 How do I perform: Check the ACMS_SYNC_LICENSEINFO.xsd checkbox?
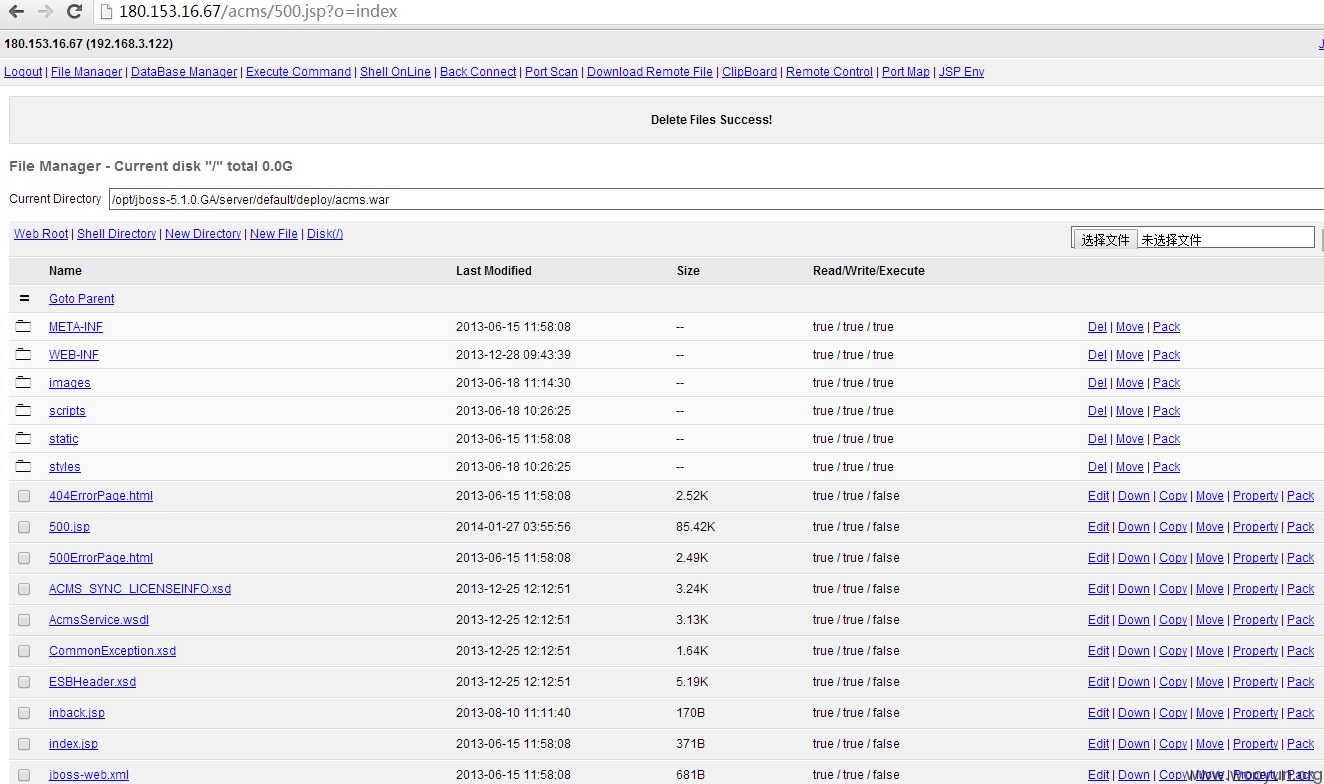[24, 589]
